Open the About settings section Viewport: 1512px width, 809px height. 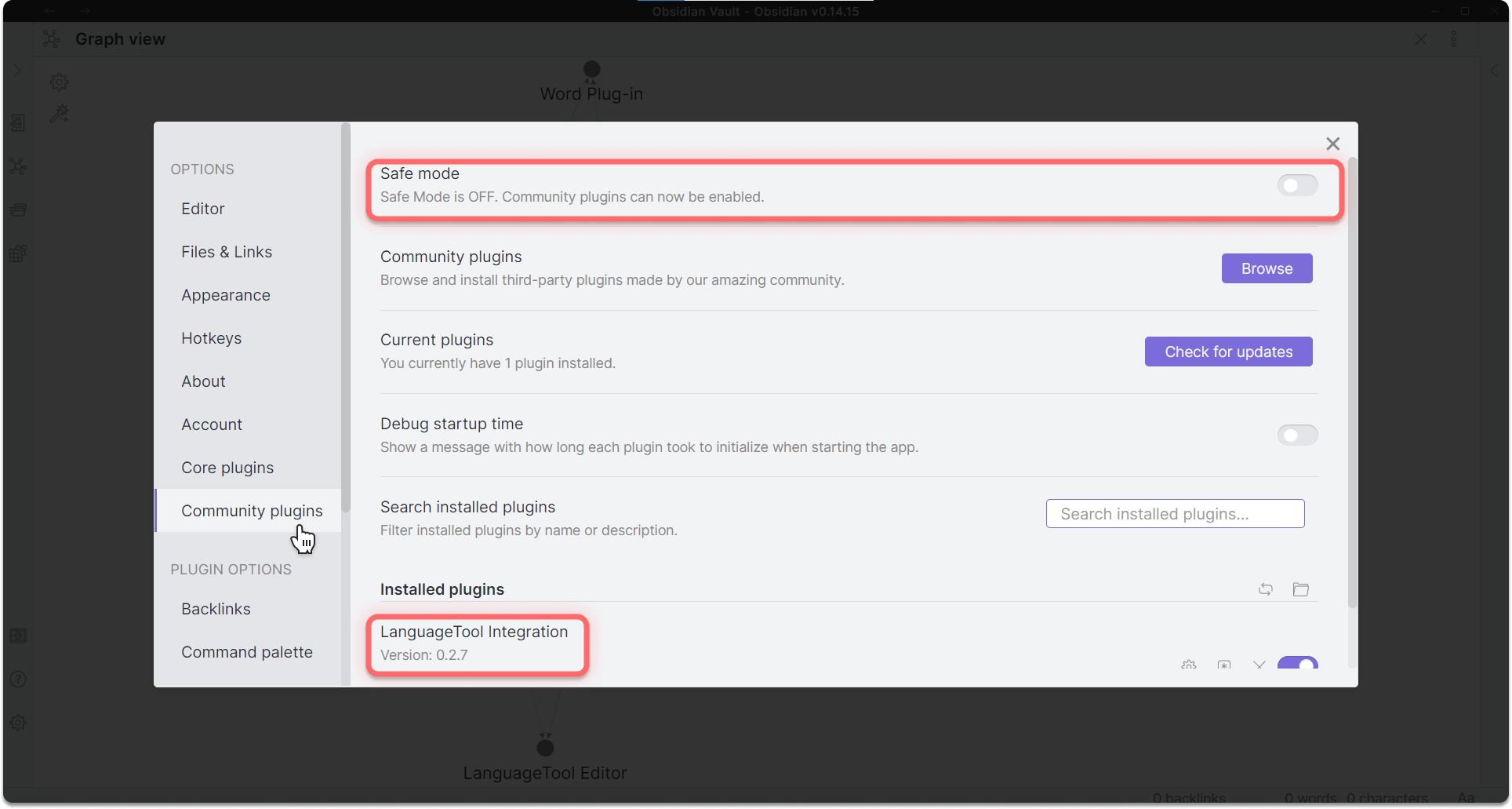point(248,381)
